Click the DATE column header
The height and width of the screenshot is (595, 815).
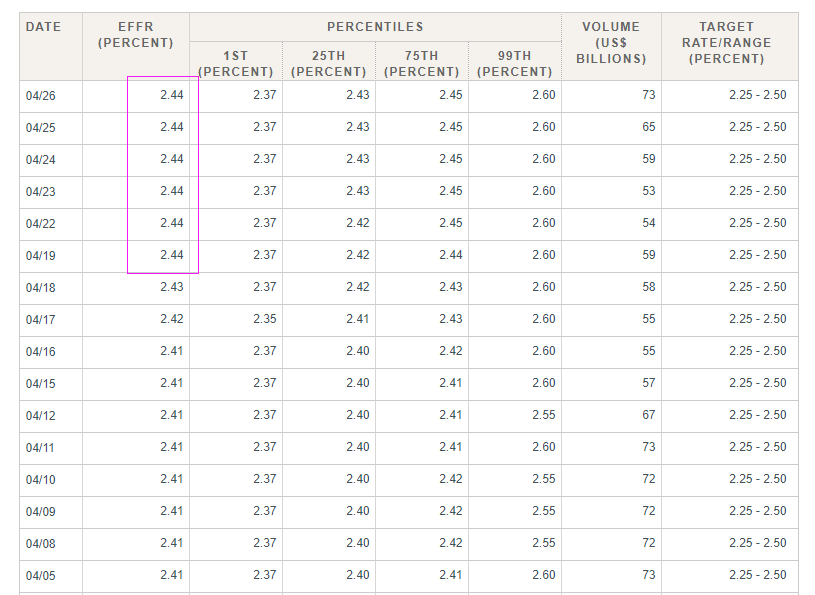pyautogui.click(x=43, y=27)
